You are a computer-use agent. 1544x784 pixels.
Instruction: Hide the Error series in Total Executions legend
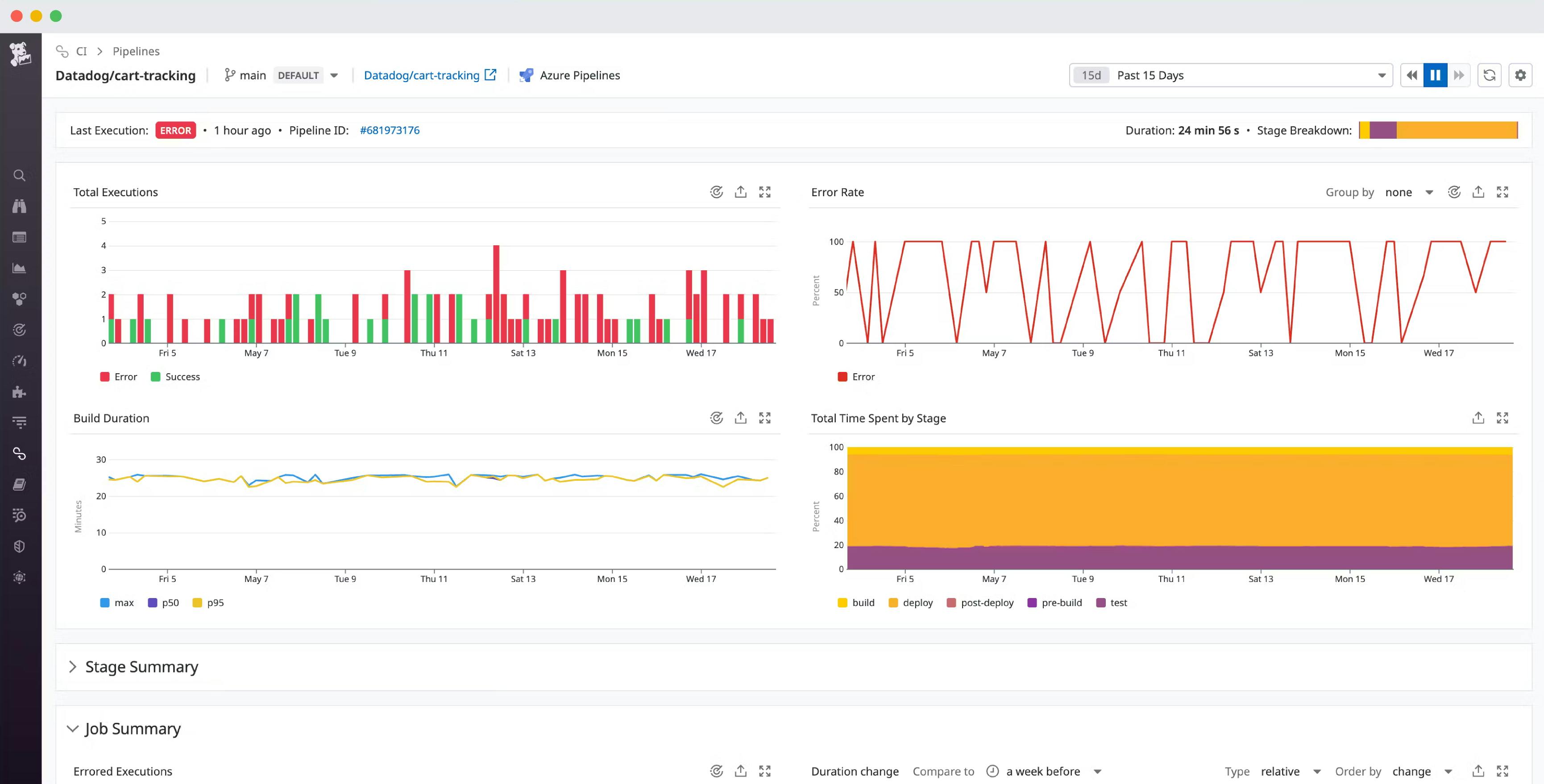(x=118, y=376)
